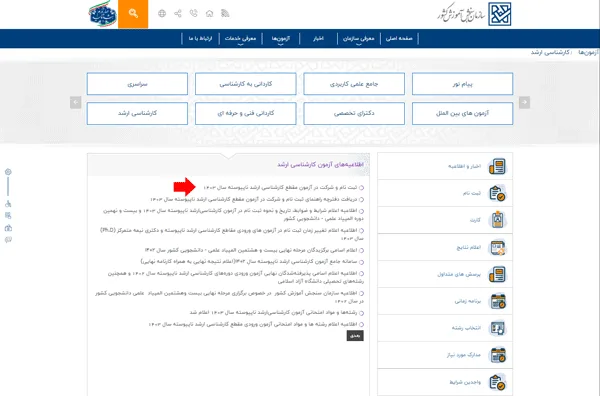This screenshot has width=600, height=396.
Task: Select the دکترای تخصصی tile
Action: 354,113
